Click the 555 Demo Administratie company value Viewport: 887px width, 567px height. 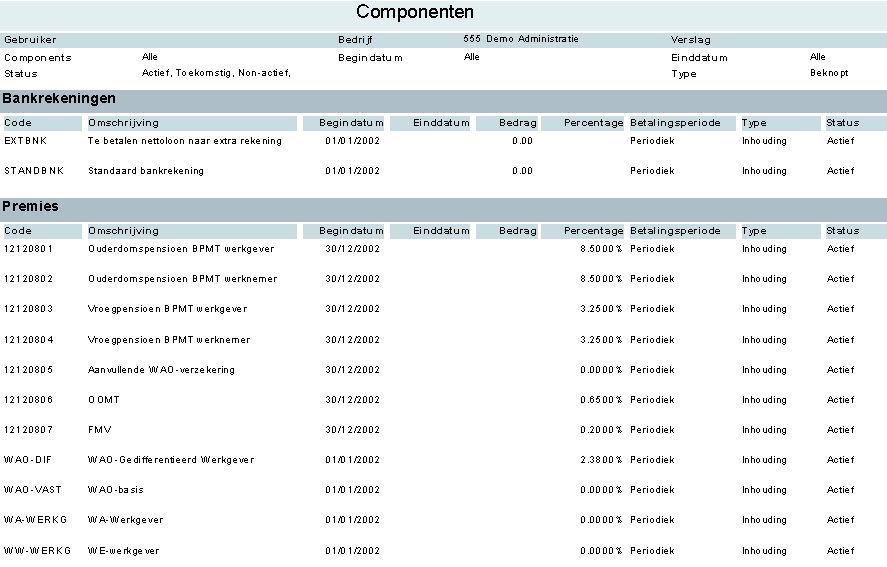pos(520,39)
